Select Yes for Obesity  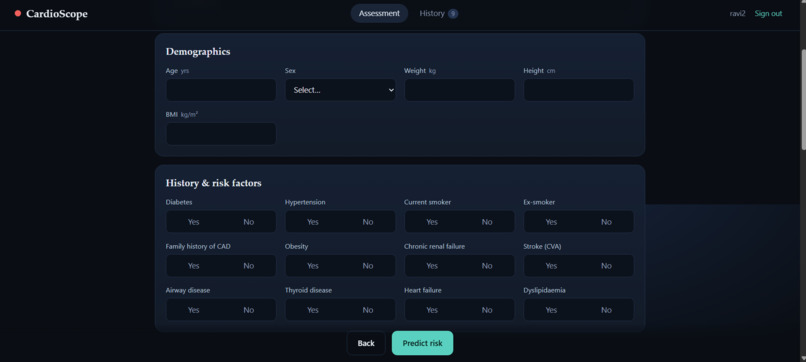tap(313, 266)
